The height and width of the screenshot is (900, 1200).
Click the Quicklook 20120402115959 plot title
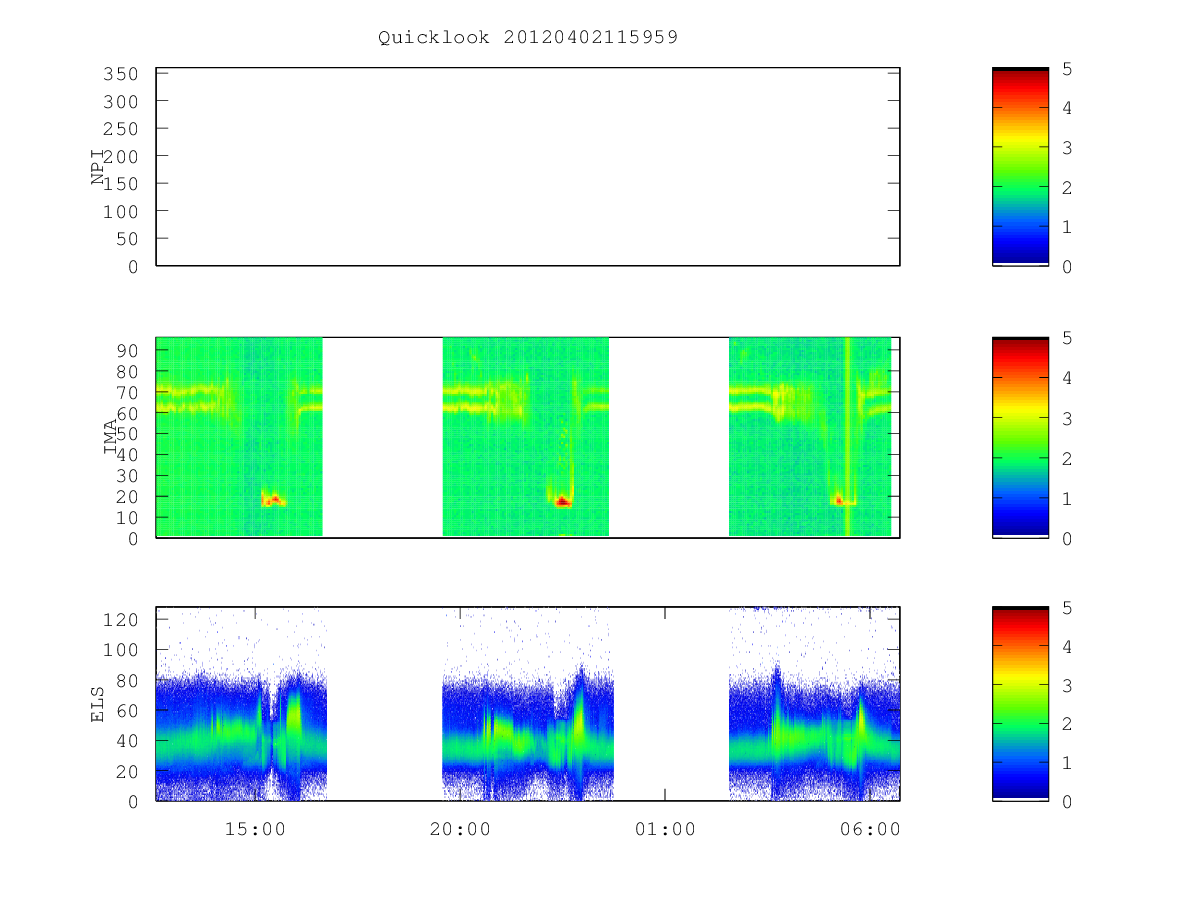tap(528, 38)
